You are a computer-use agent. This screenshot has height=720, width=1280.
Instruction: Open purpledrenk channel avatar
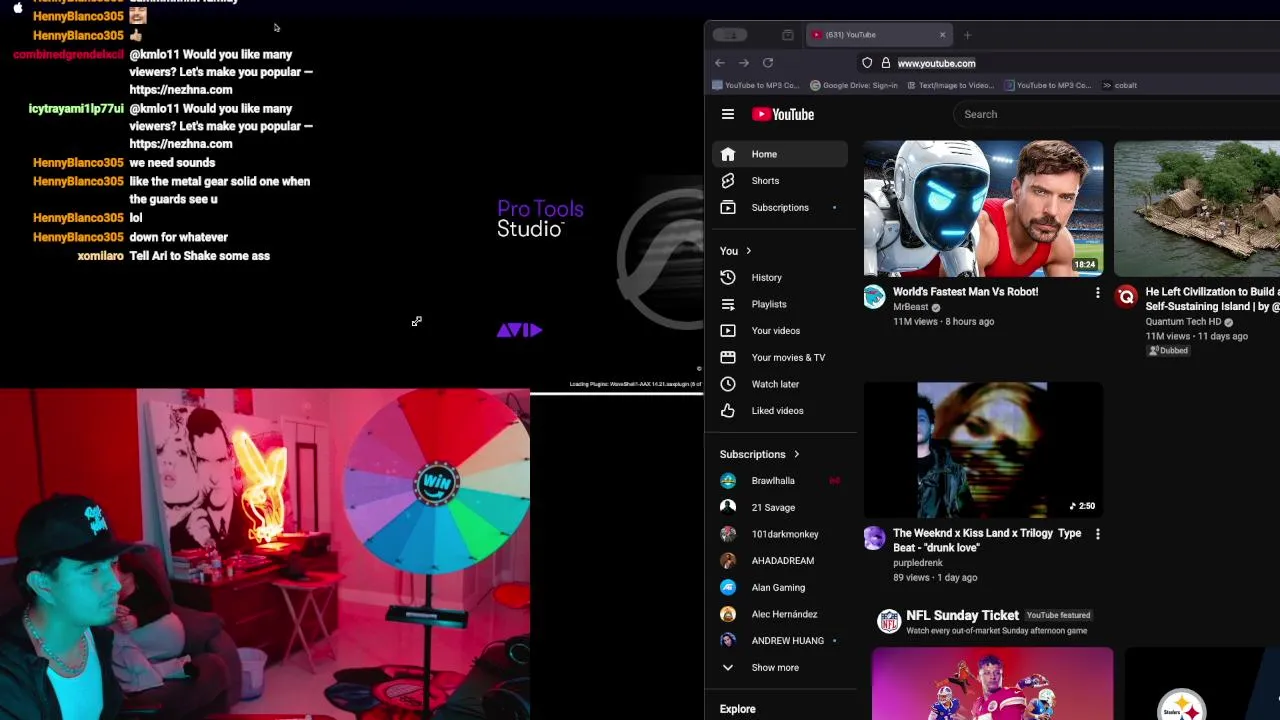(875, 539)
